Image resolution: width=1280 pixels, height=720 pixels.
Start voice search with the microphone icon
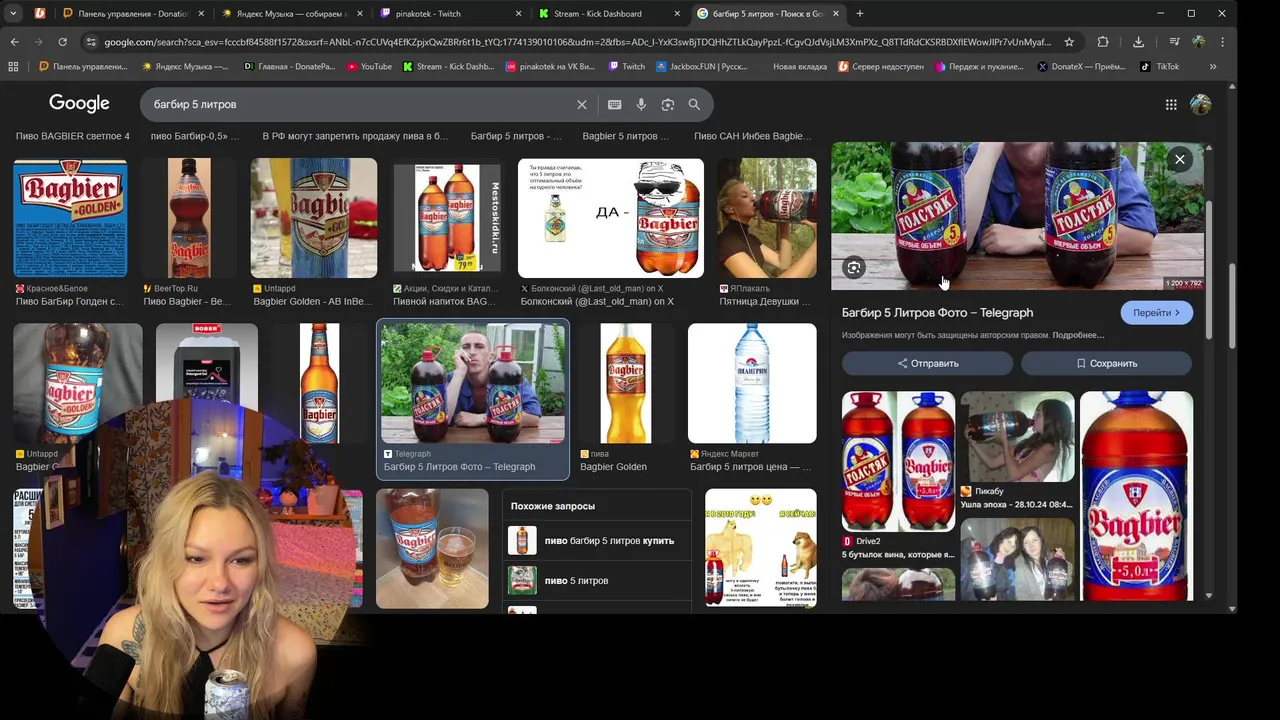pos(641,104)
